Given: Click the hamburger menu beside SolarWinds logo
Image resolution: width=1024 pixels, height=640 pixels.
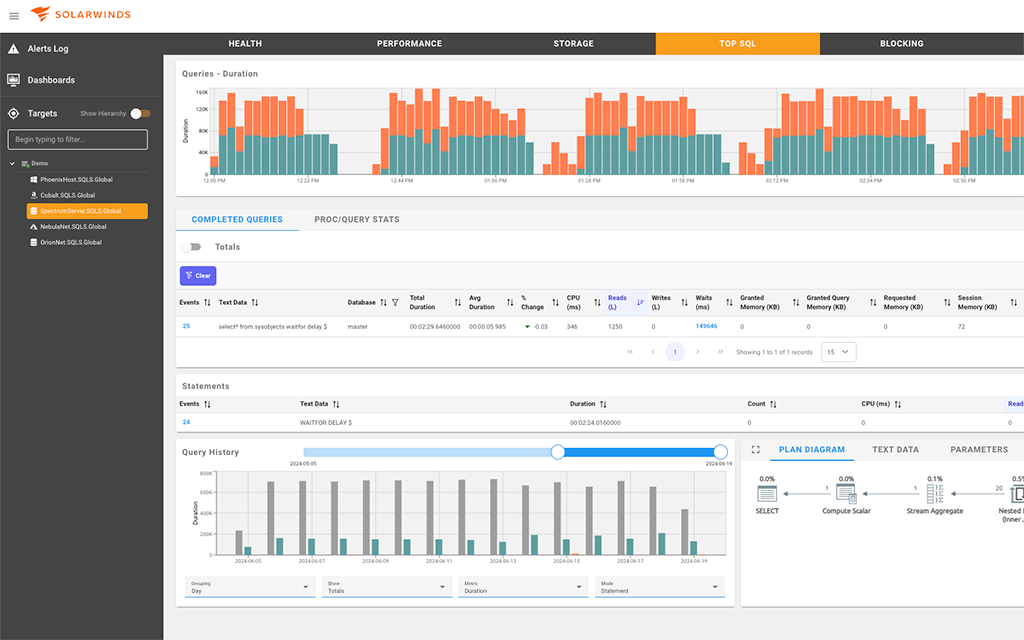Looking at the screenshot, I should click(14, 15).
